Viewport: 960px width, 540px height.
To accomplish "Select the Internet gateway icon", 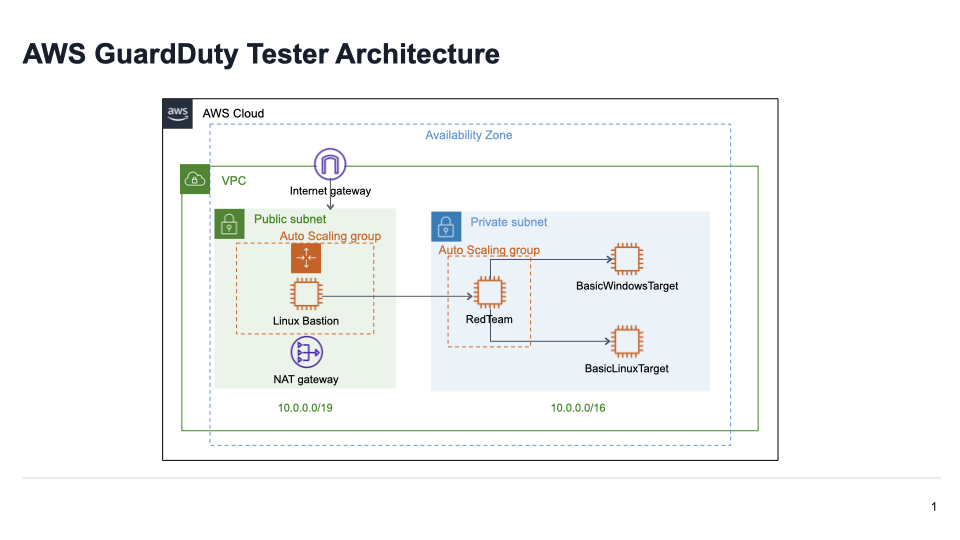I will [330, 164].
